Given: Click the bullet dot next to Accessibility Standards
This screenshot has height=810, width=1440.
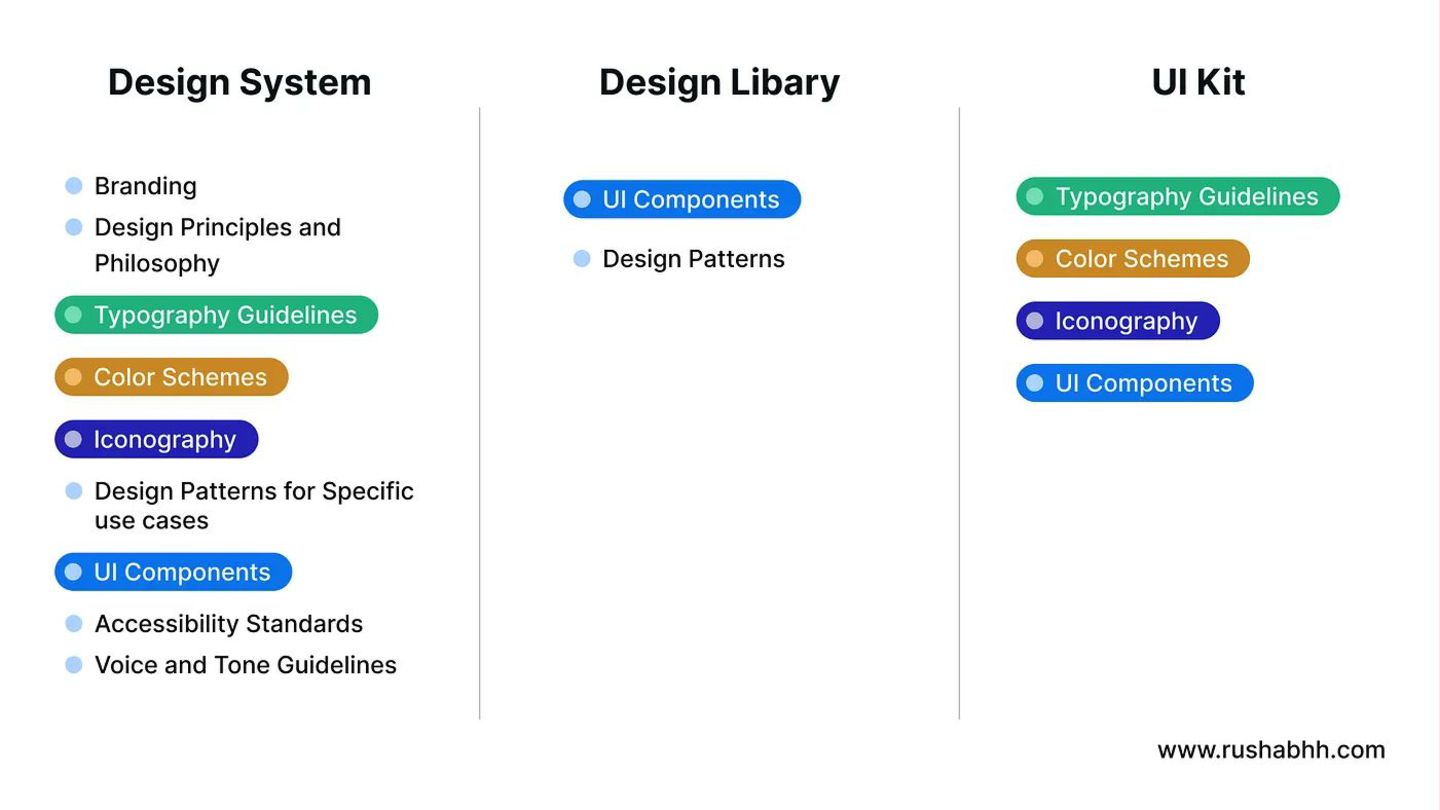Looking at the screenshot, I should pyautogui.click(x=73, y=624).
